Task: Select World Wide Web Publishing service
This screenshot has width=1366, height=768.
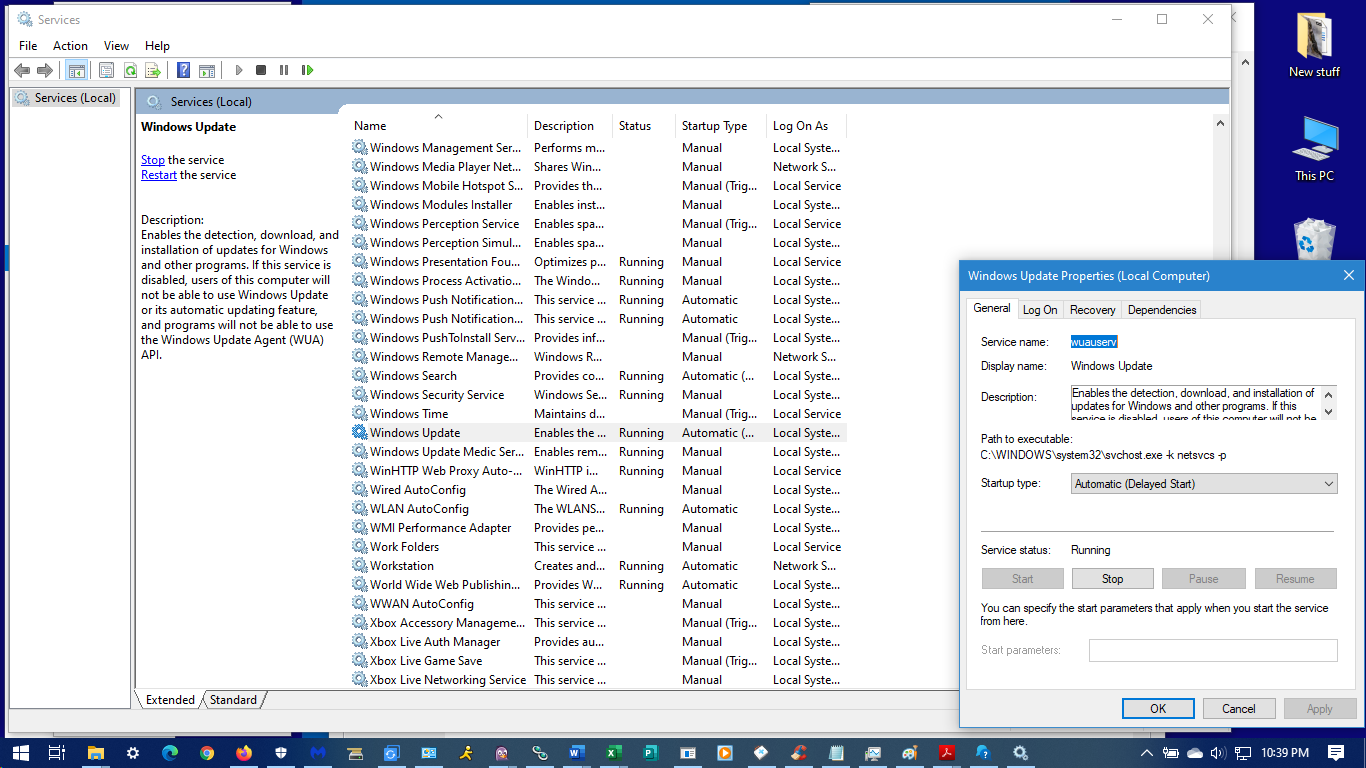Action: (x=599, y=585)
